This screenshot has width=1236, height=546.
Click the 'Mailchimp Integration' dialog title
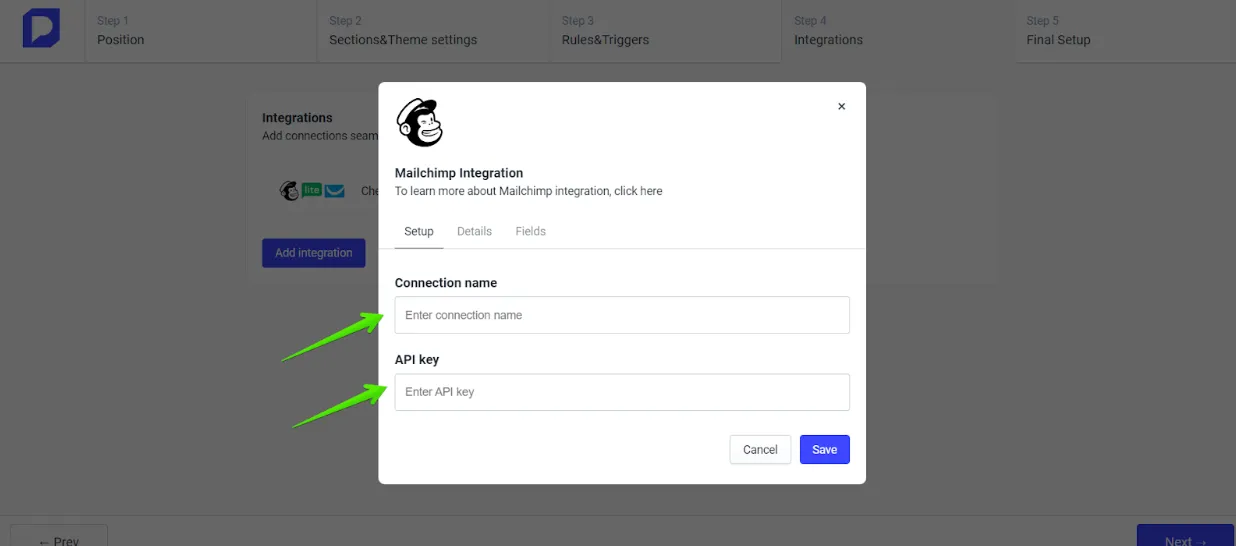pos(459,173)
